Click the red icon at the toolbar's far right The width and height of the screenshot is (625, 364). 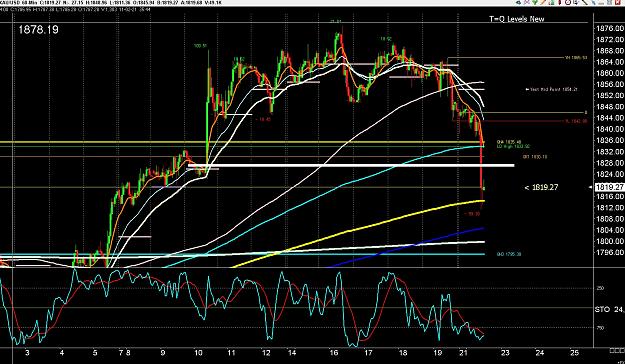point(617,2)
